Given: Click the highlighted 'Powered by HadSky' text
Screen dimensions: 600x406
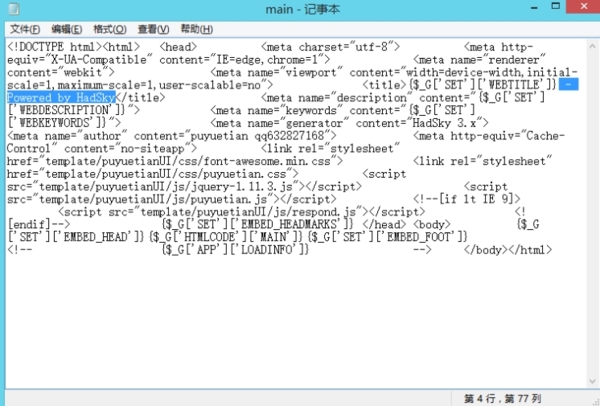Looking at the screenshot, I should point(61,98).
